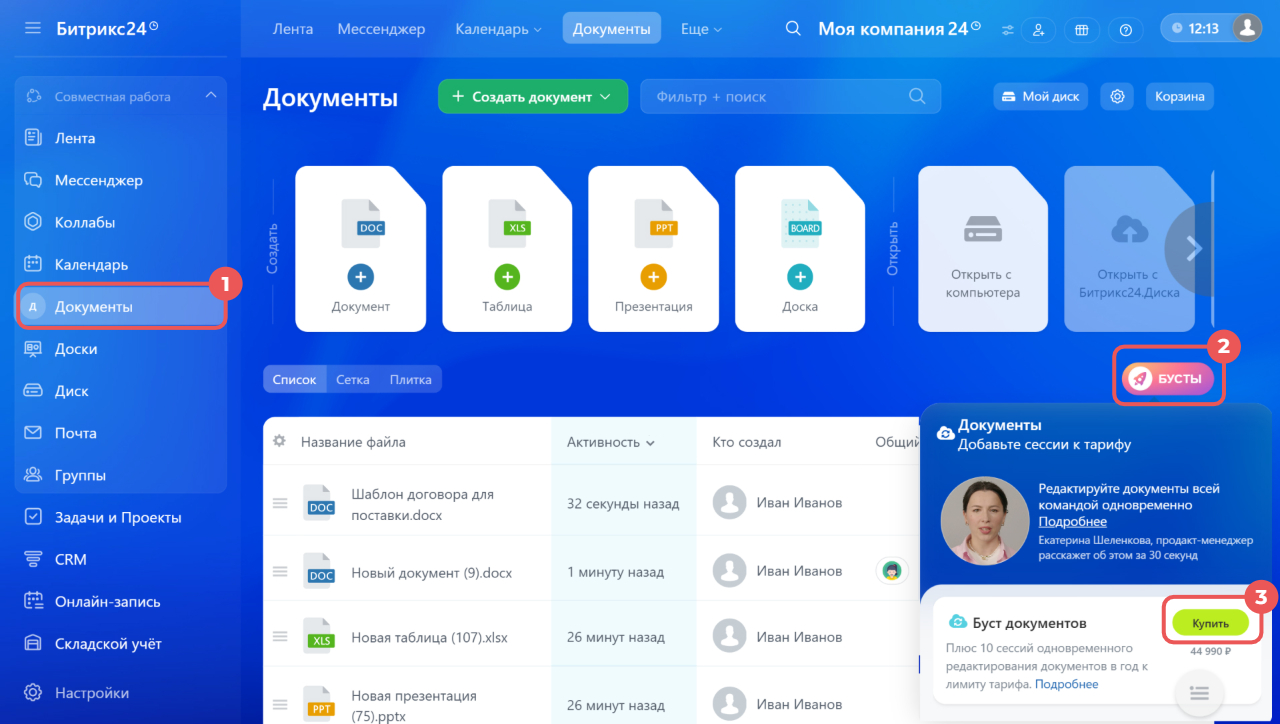Open the Корзина button
Image resolution: width=1280 pixels, height=724 pixels.
(x=1180, y=97)
